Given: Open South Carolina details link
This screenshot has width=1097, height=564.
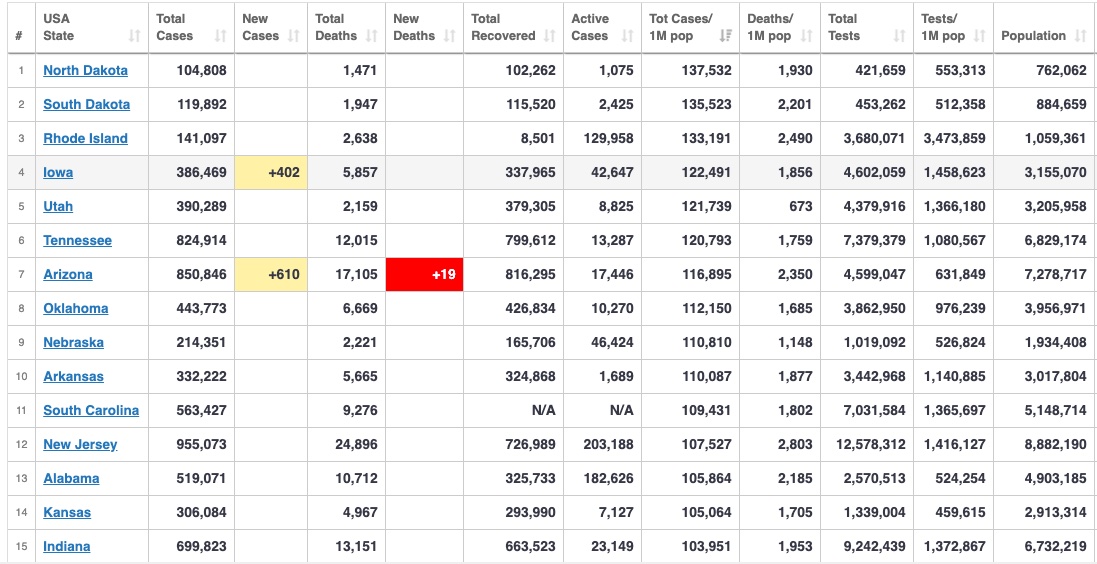Looking at the screenshot, I should coord(91,410).
